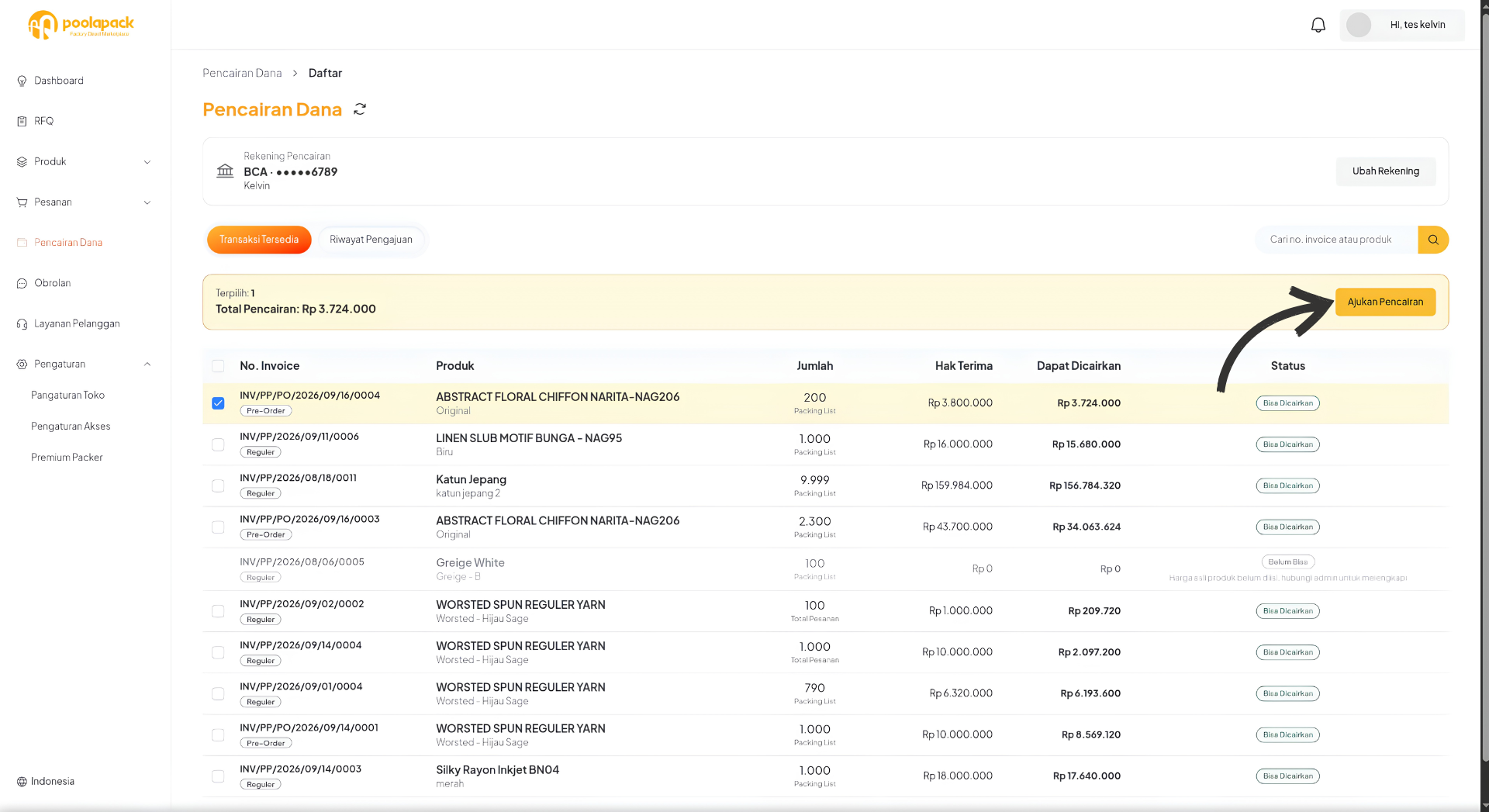Screen dimensions: 1489x812
Task: Click the Pencairan Dana wallet icon
Action: [x=22, y=243]
